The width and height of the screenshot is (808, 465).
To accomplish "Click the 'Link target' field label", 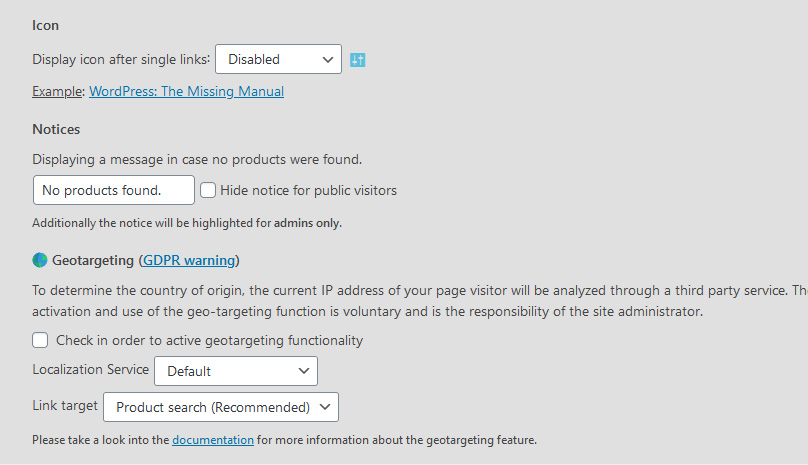I will (65, 406).
